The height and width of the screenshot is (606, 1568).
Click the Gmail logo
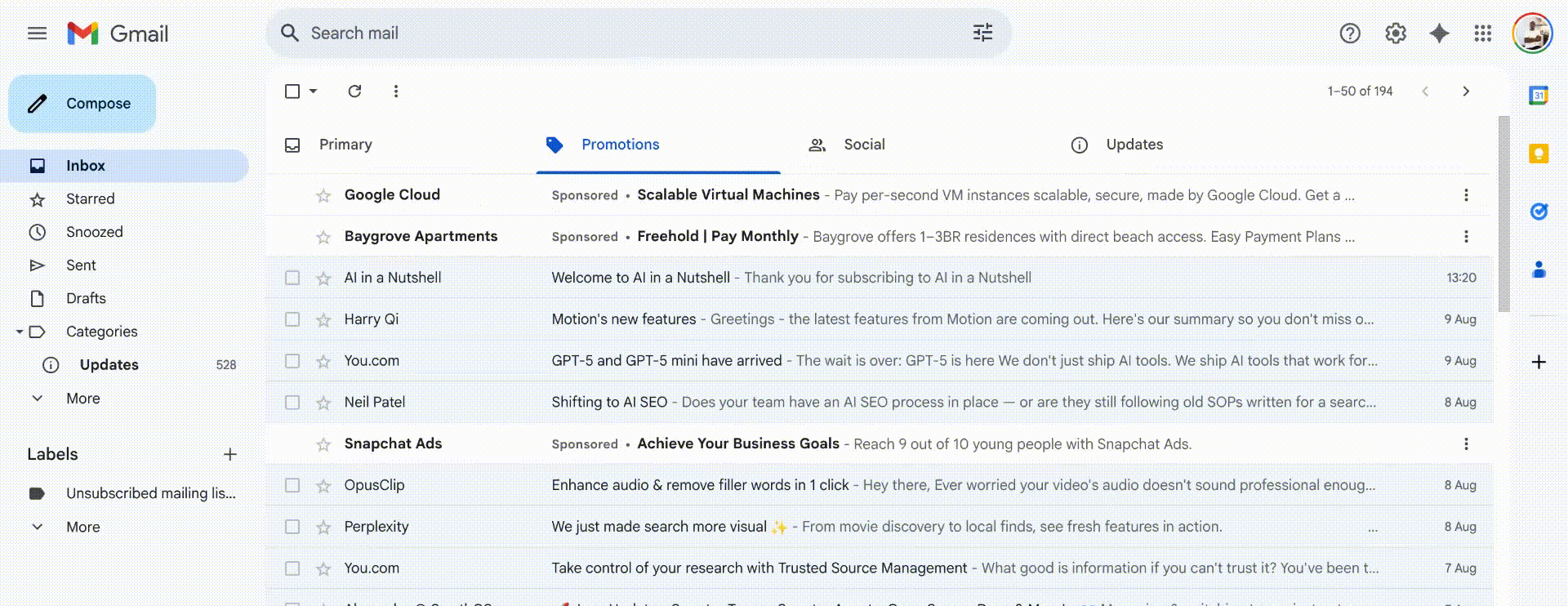(x=118, y=33)
